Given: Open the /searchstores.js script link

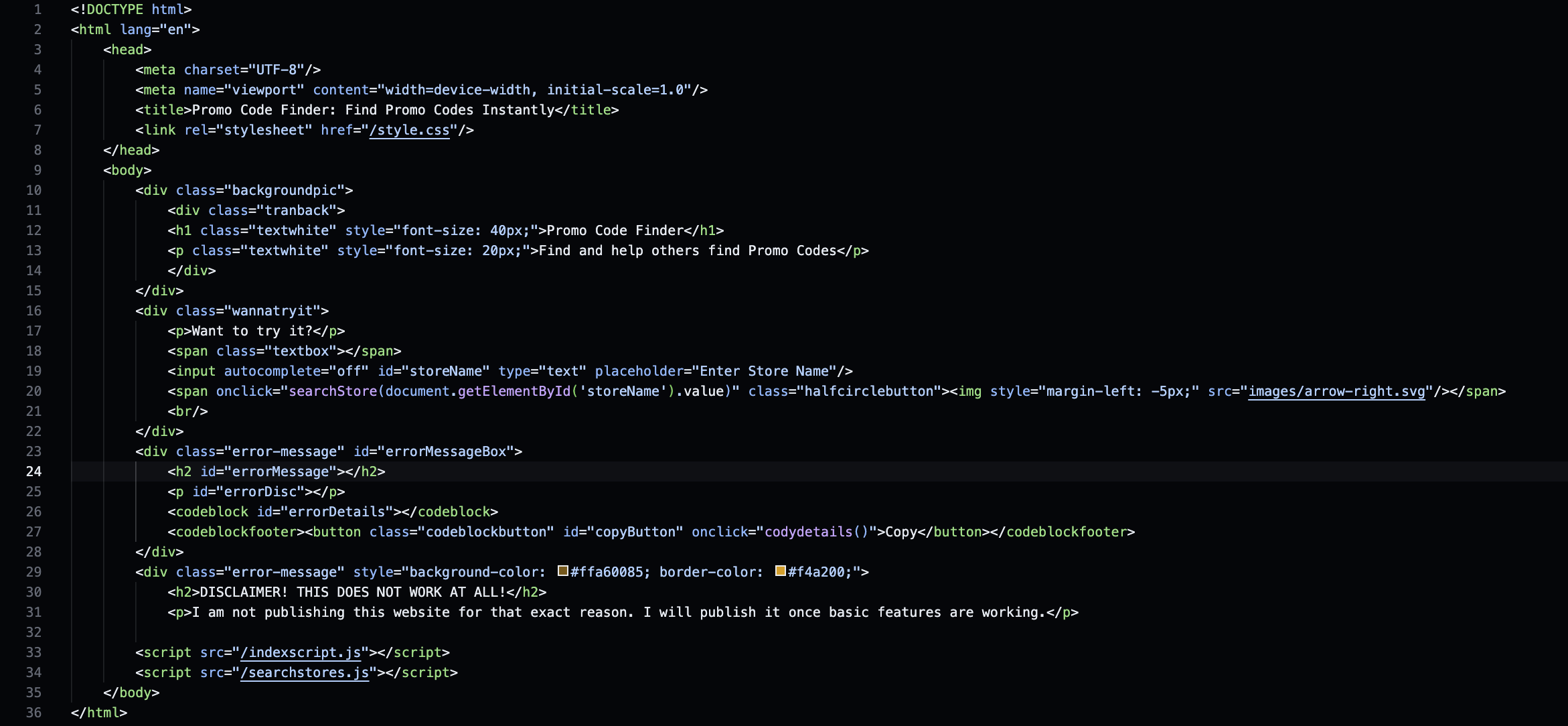Looking at the screenshot, I should pyautogui.click(x=305, y=672).
